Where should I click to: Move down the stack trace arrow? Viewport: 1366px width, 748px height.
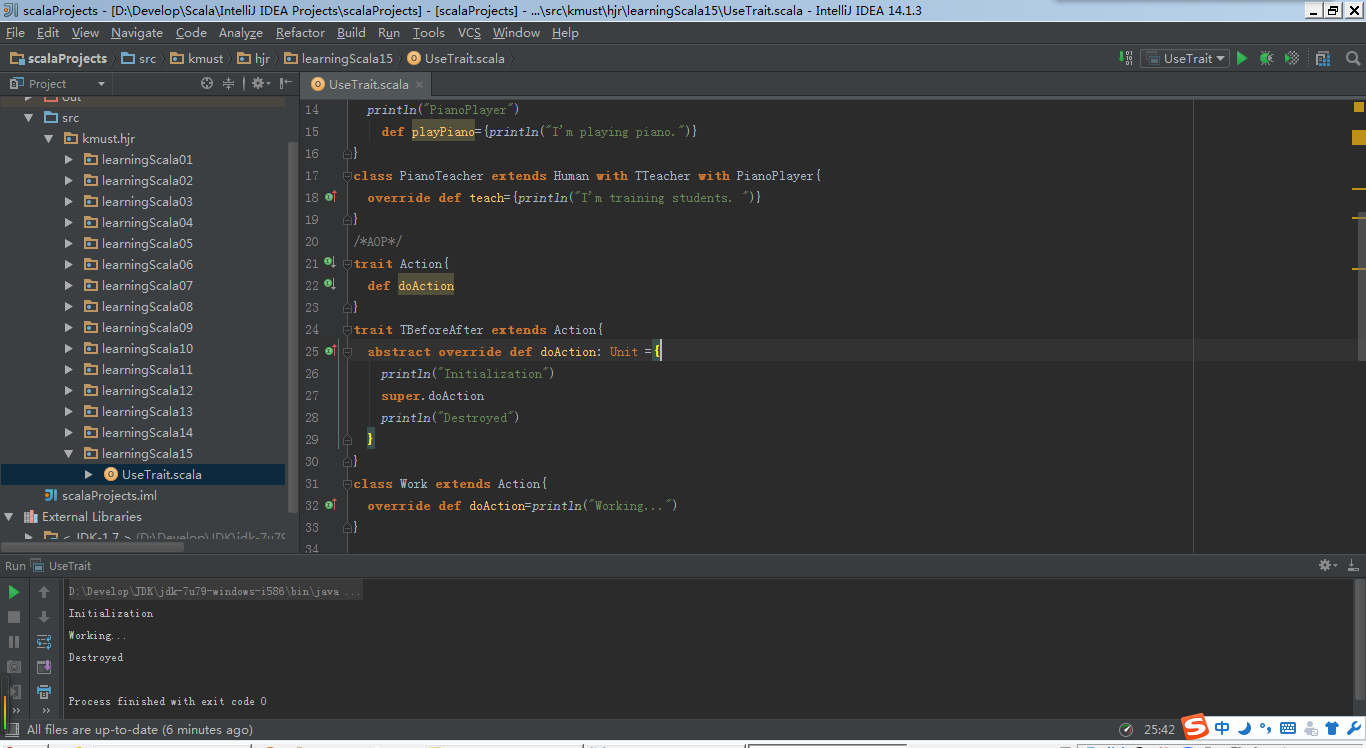coord(44,617)
